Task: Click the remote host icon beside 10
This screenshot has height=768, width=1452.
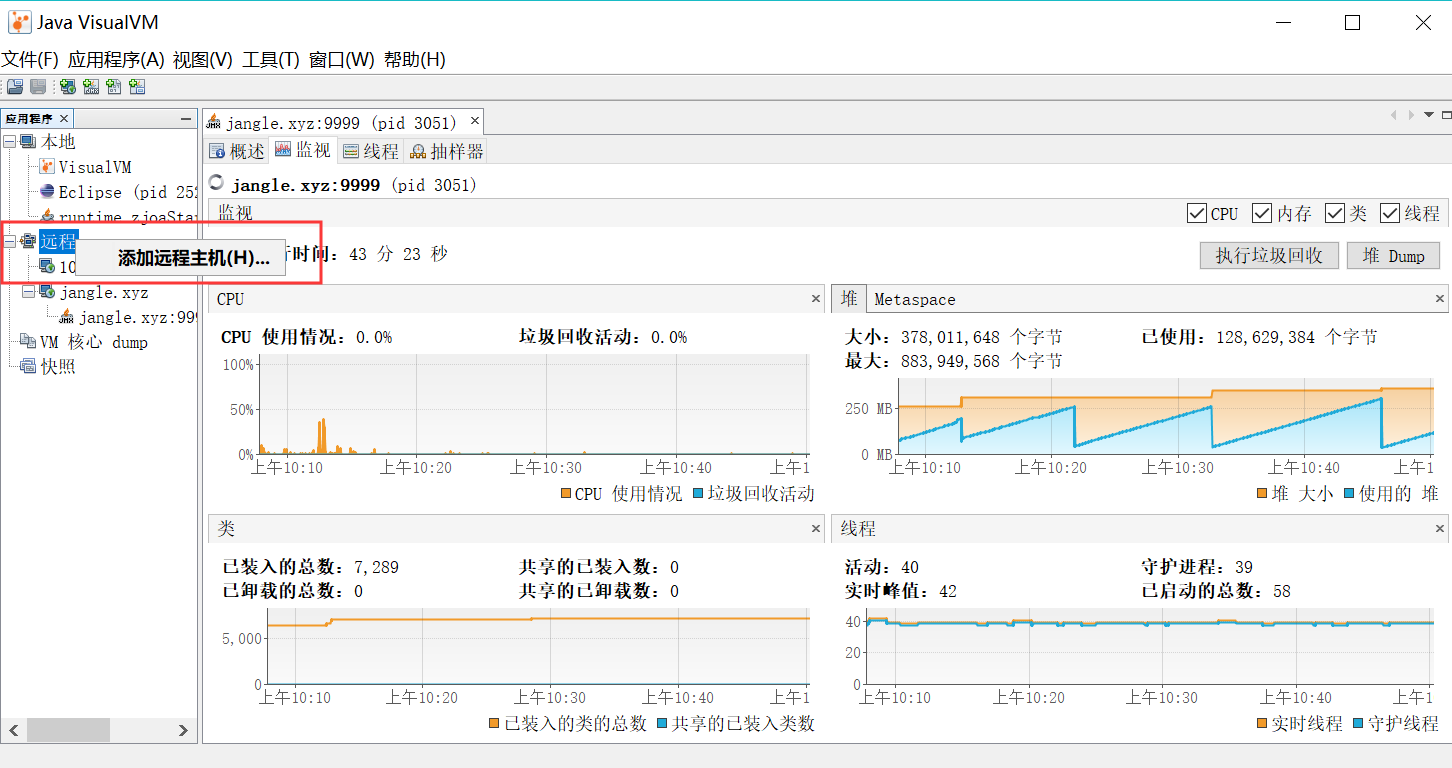Action: point(47,266)
